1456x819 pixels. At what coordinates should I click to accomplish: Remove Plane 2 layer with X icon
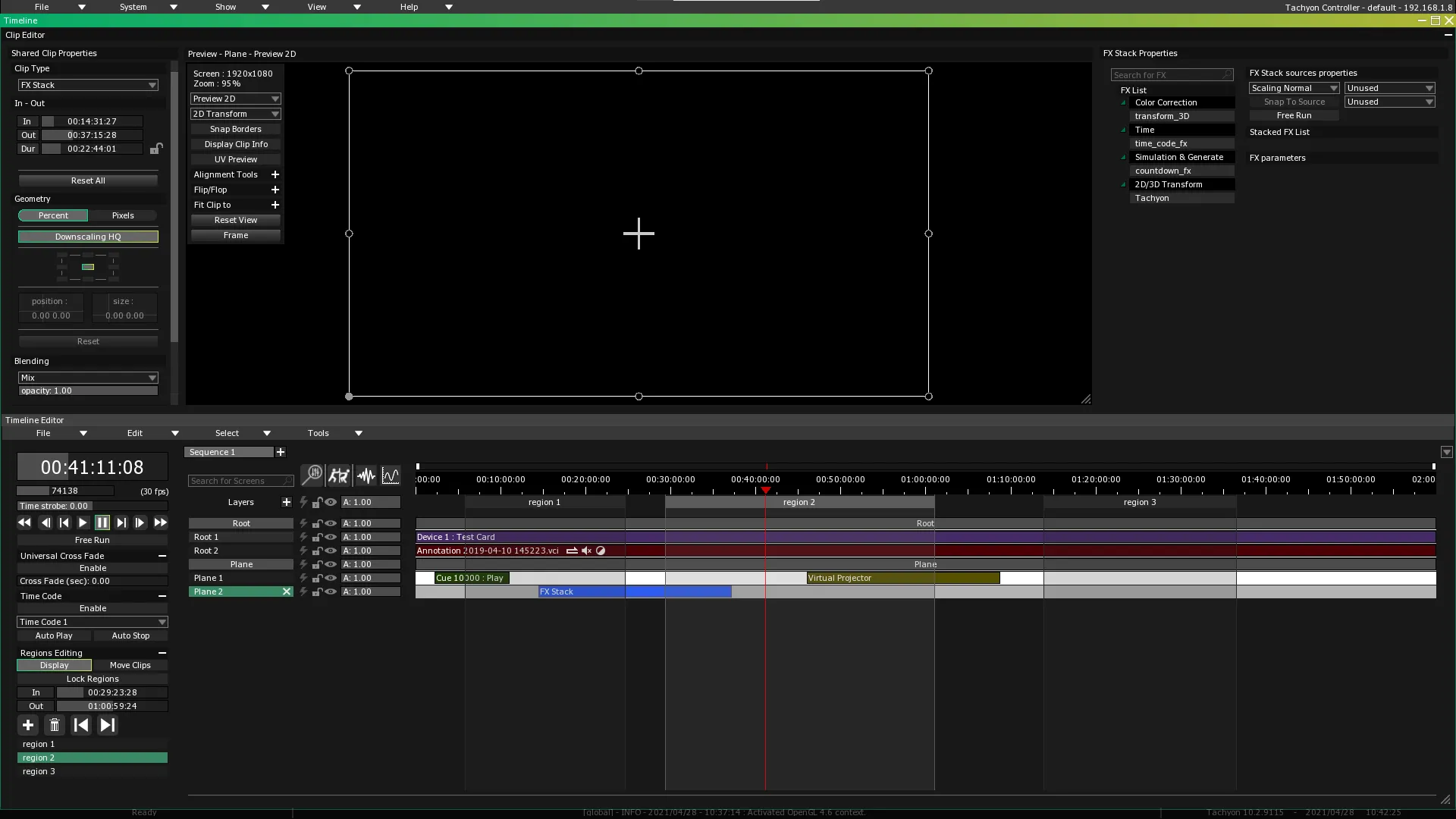point(287,591)
